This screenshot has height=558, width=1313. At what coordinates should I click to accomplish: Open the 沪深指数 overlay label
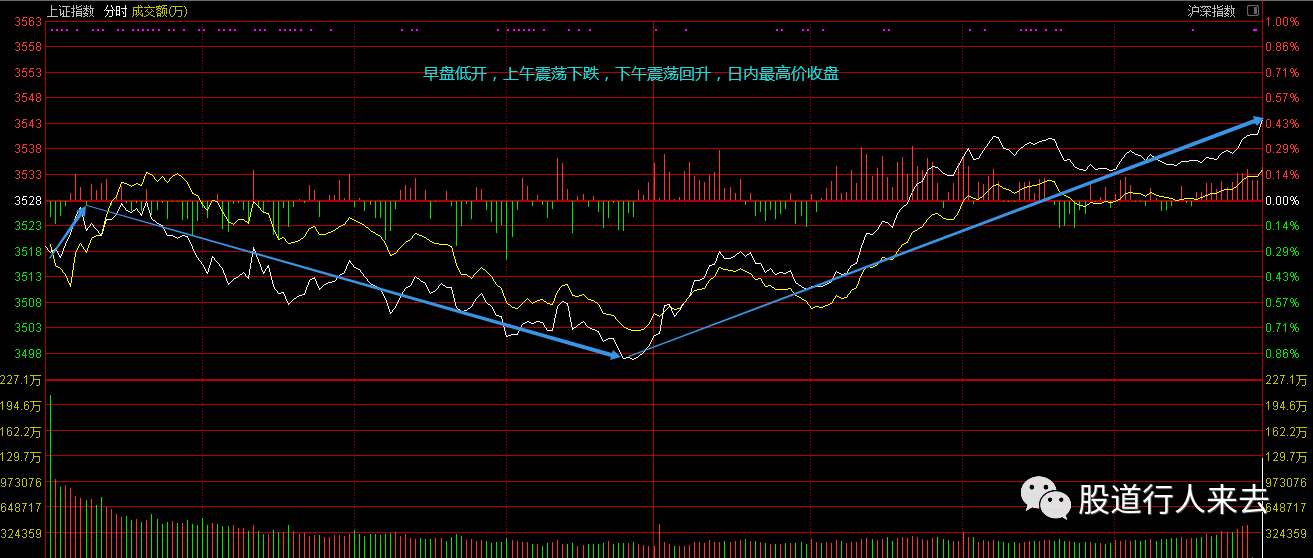click(x=1211, y=12)
